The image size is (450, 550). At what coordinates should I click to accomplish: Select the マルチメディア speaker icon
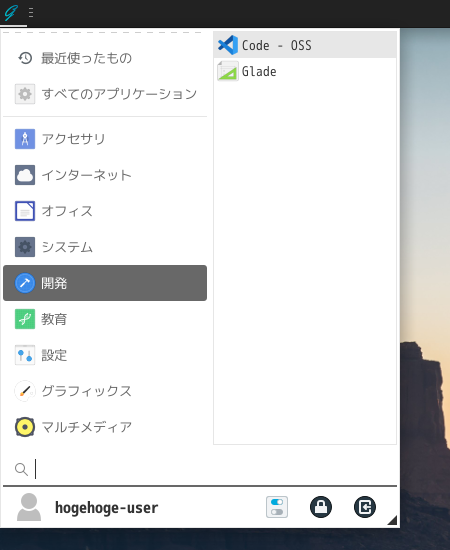coord(25,427)
